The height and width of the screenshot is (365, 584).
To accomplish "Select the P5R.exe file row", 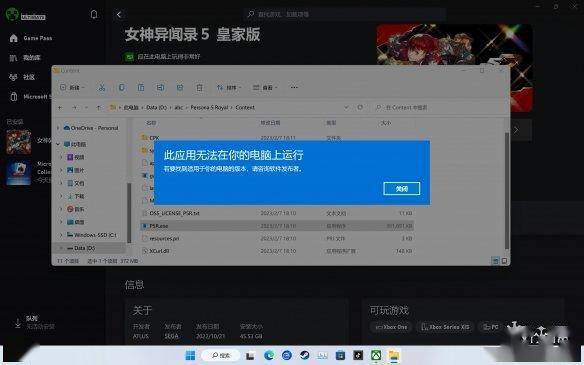I will coord(277,226).
